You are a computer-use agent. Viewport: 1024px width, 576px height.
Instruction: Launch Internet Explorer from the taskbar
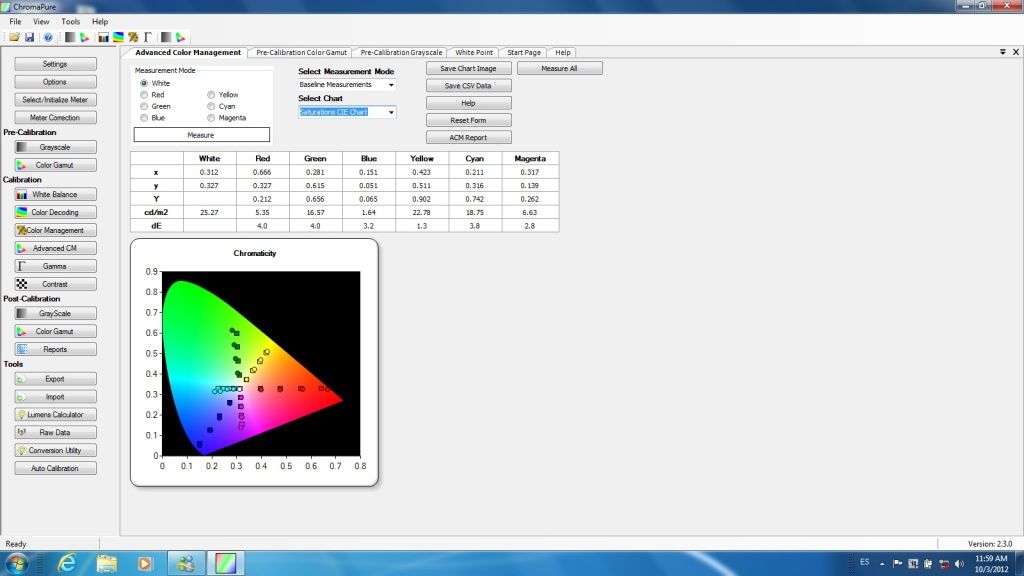pos(67,563)
